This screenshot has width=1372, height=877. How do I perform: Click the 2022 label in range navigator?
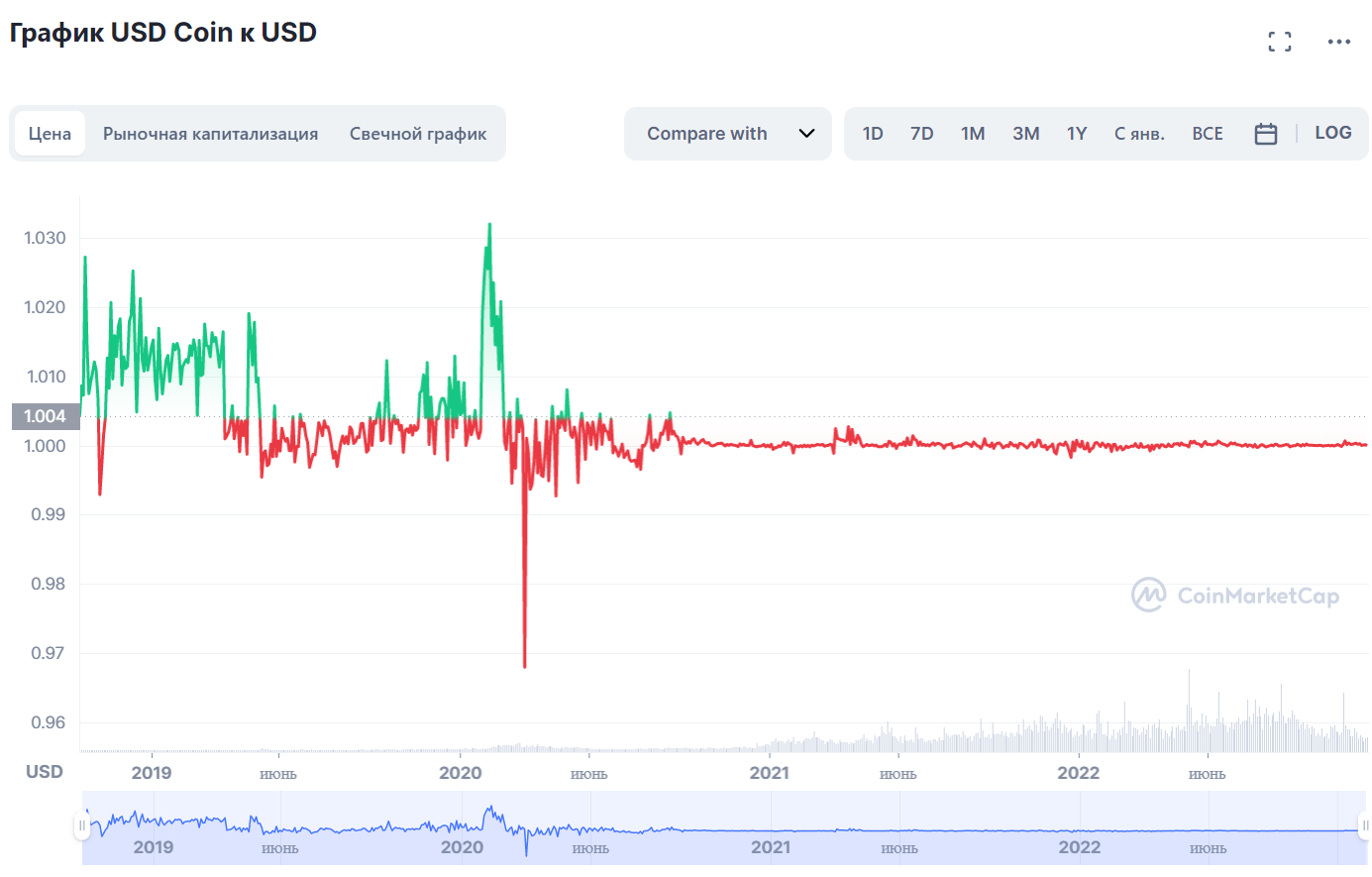(x=1080, y=847)
